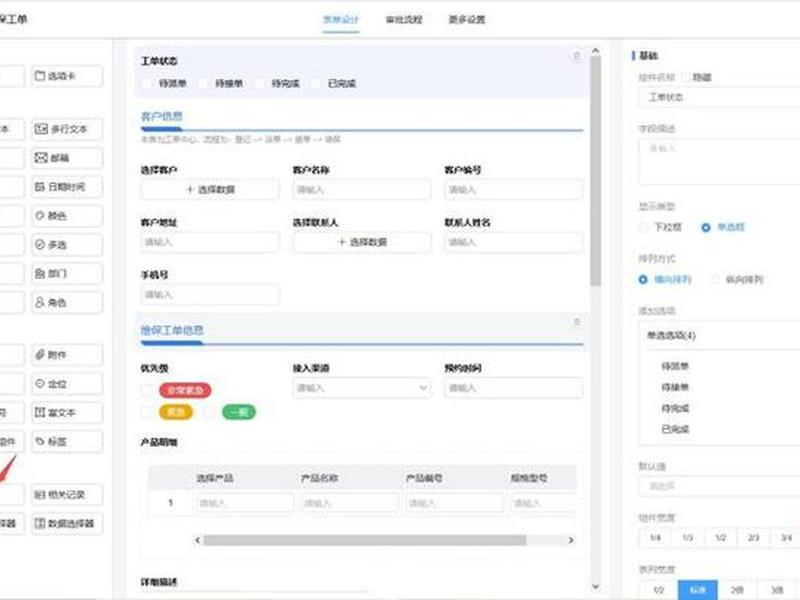Tick the 隐藏 checkbox beside control name

686,78
